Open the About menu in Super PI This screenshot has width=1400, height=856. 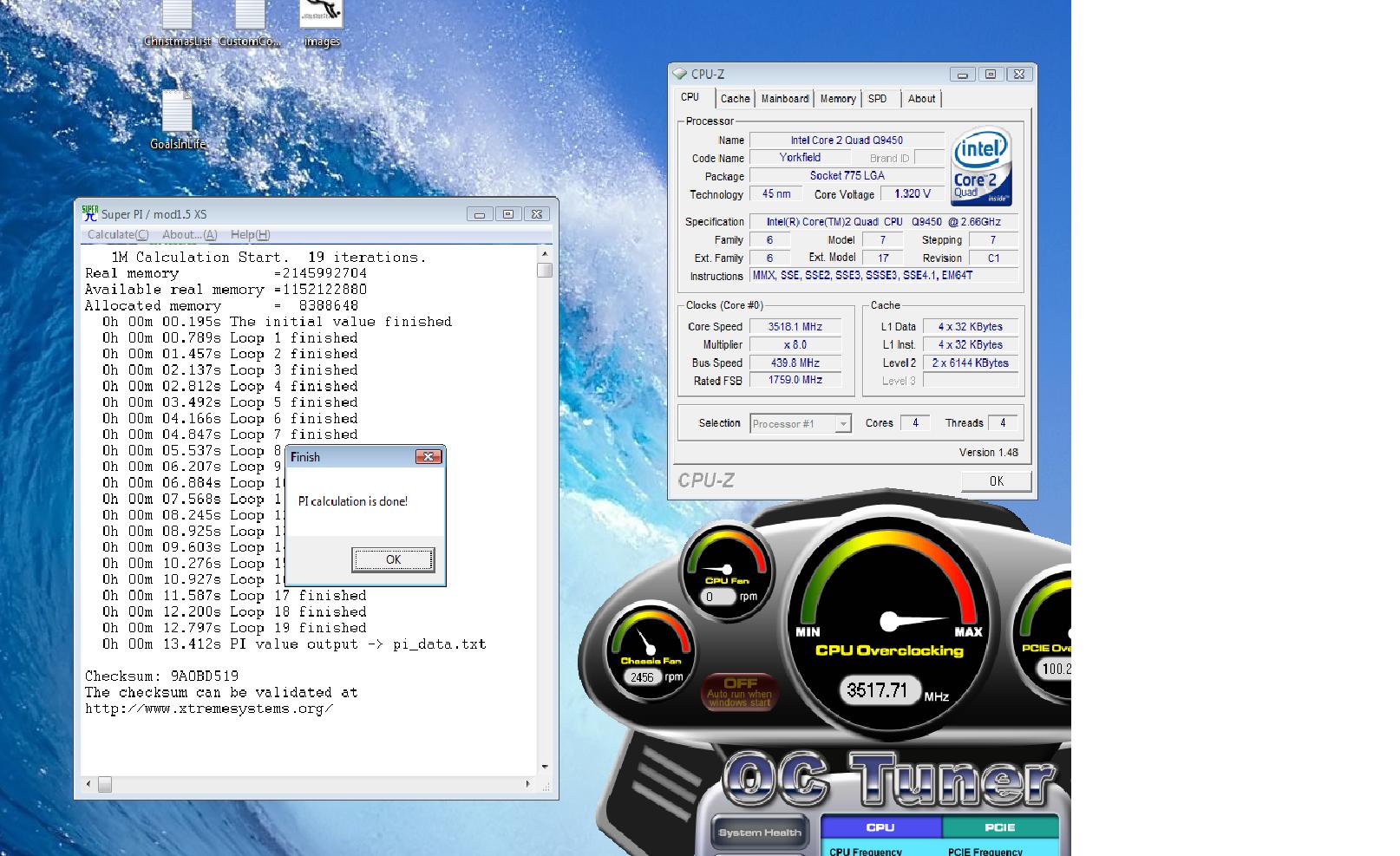(189, 234)
